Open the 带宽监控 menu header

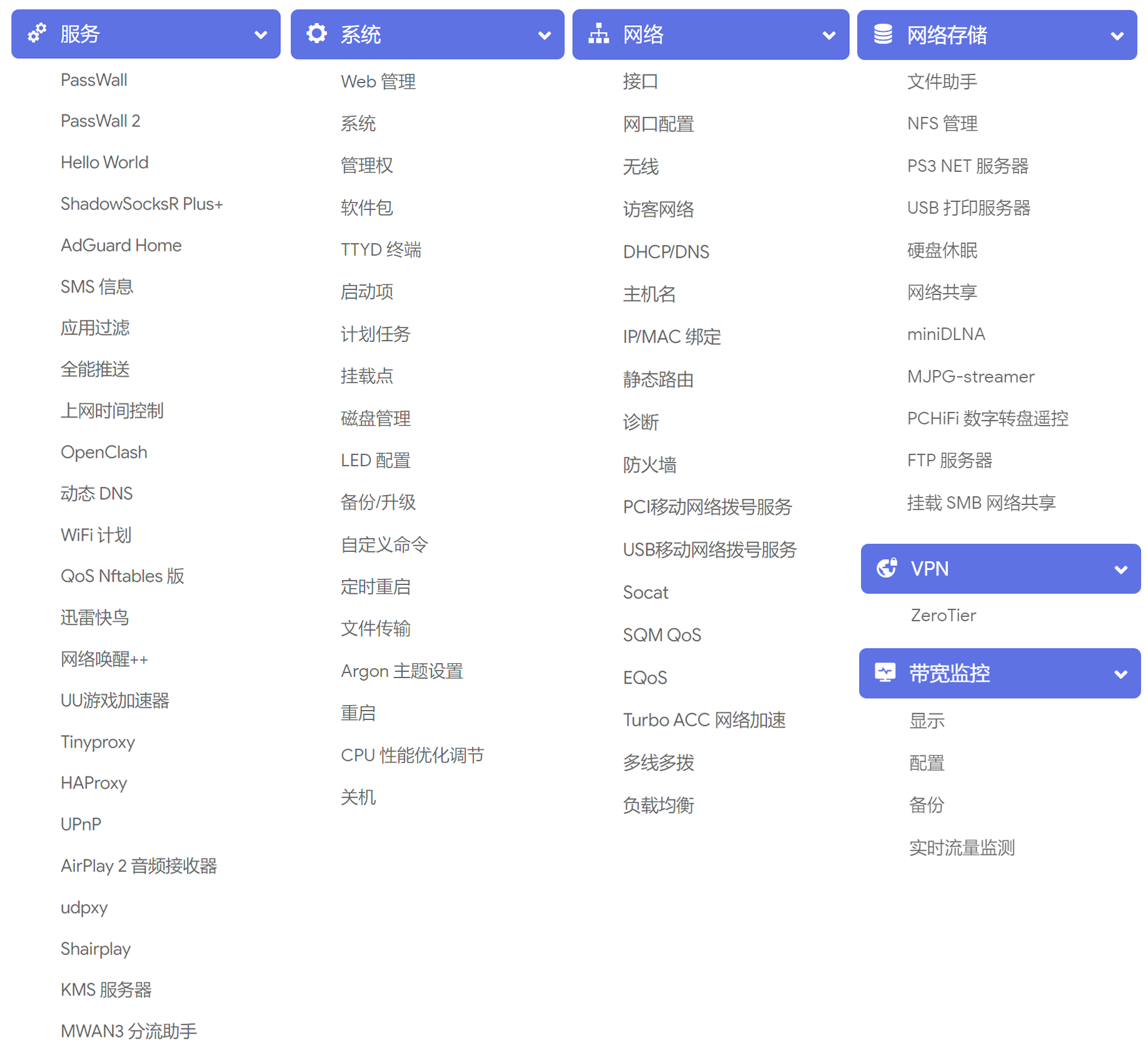[999, 673]
